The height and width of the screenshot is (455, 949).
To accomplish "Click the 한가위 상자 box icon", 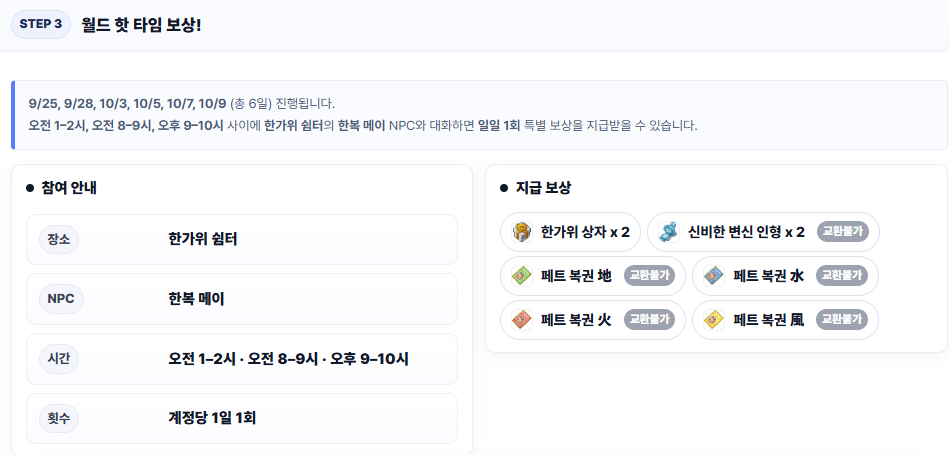I will click(x=522, y=232).
